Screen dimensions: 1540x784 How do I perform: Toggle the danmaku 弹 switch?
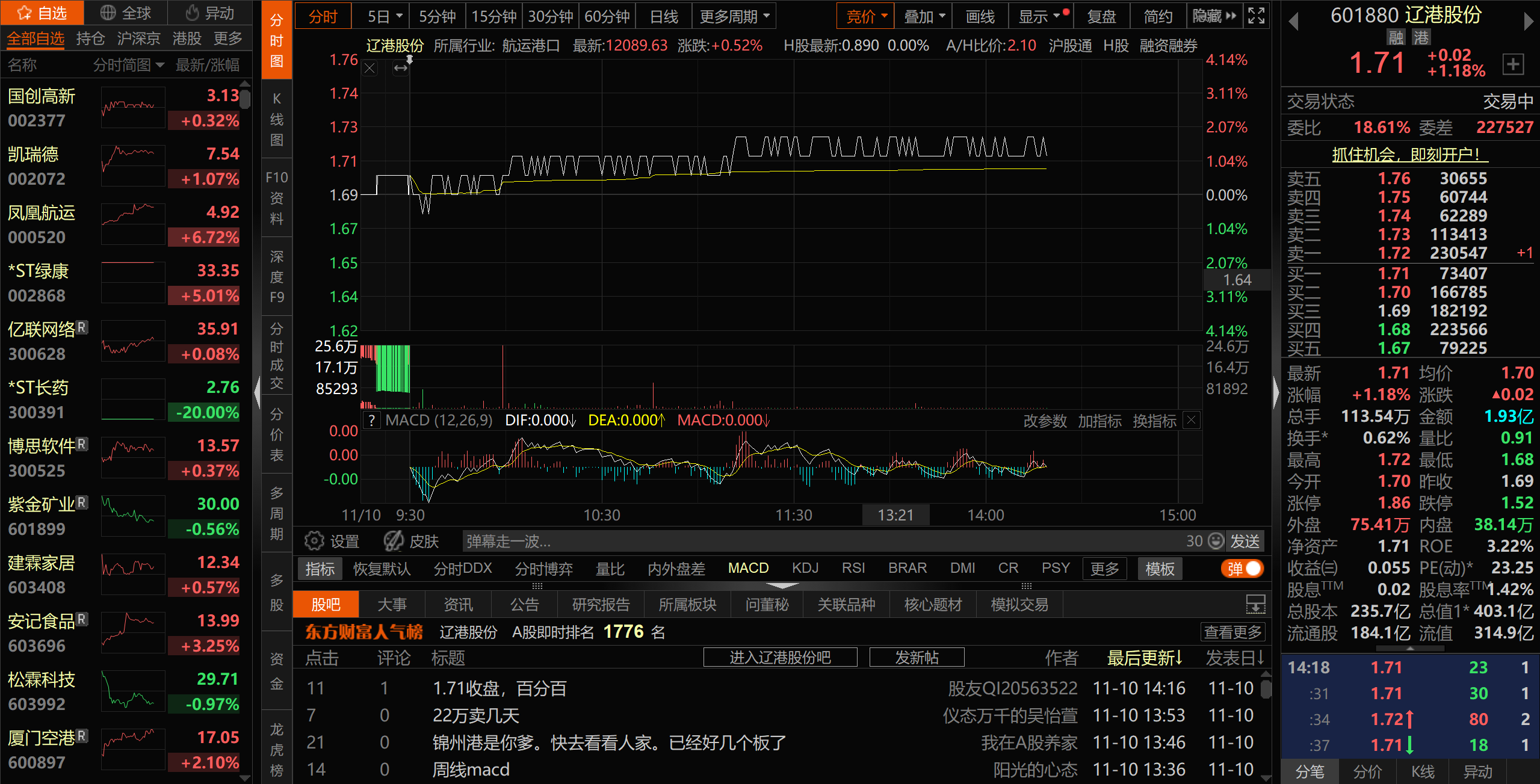tap(1242, 569)
